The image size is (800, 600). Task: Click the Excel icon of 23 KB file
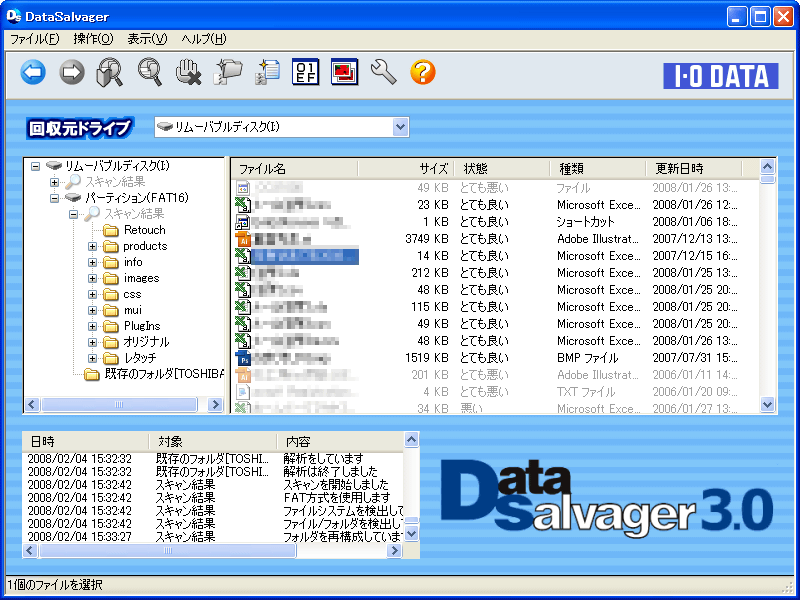243,205
